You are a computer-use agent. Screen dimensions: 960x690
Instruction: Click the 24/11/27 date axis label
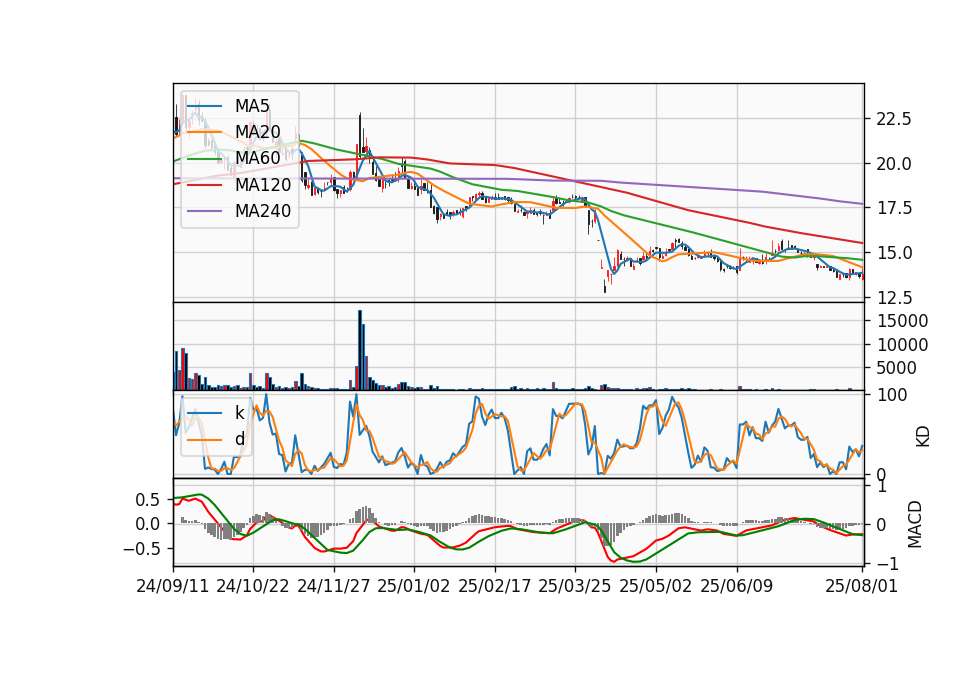click(x=334, y=586)
